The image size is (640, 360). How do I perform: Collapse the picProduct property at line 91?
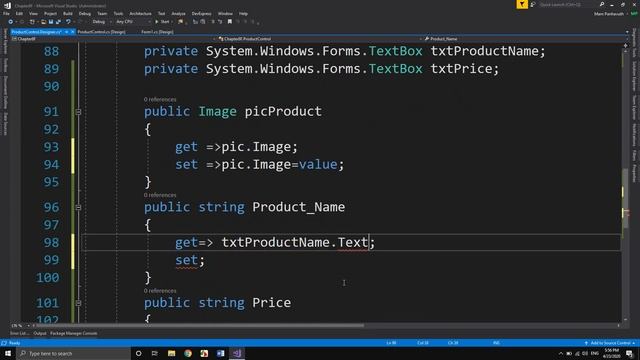[x=78, y=111]
